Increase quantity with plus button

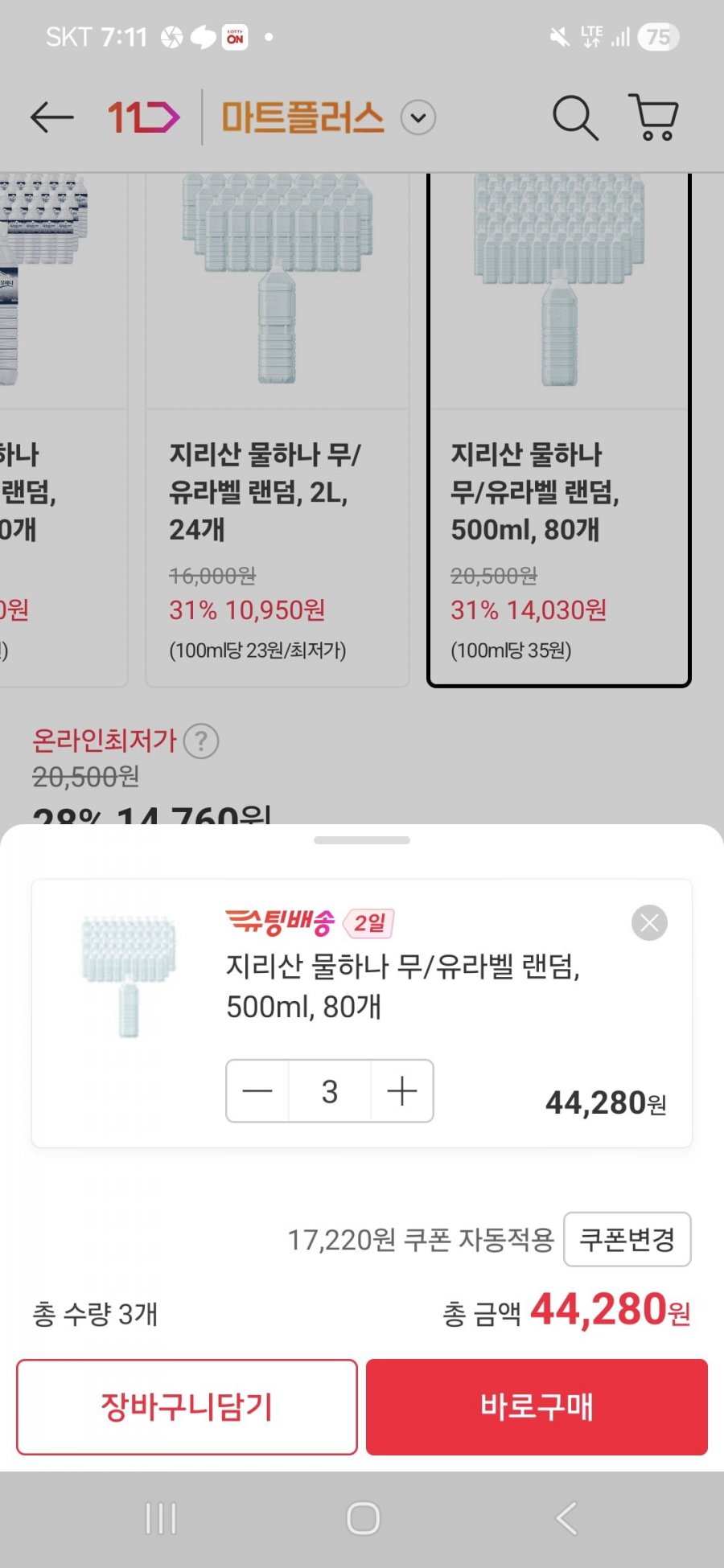401,1091
